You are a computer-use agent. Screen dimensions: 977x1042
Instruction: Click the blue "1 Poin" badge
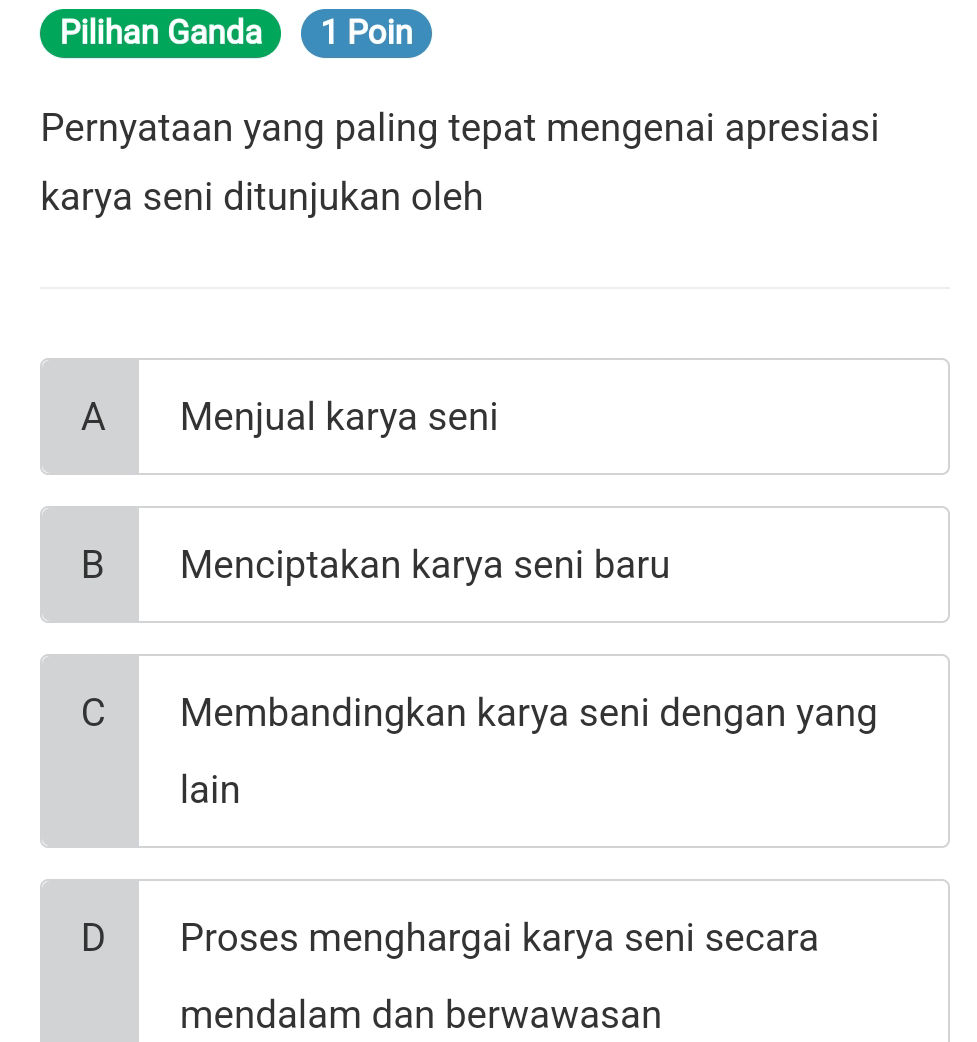(366, 33)
